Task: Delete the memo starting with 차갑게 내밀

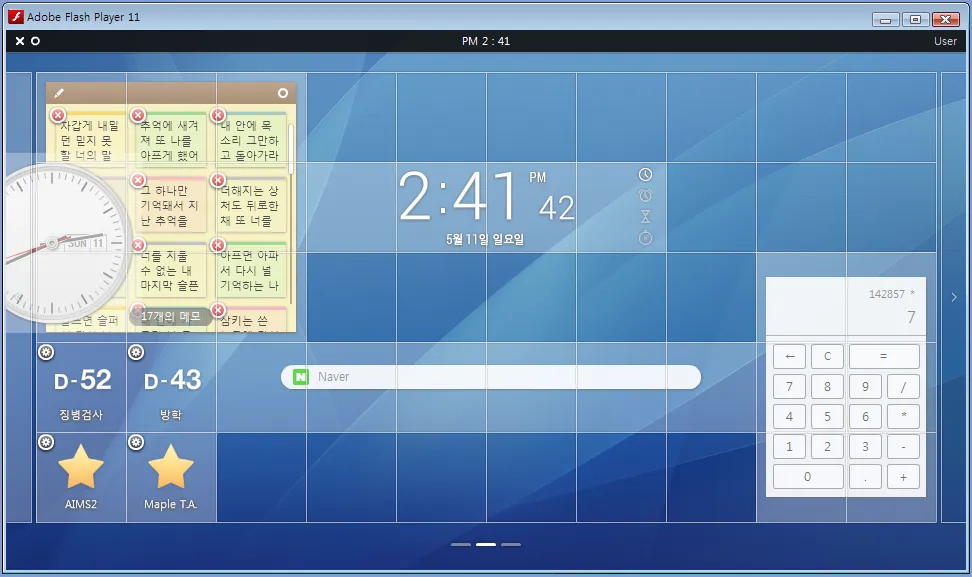Action: pos(58,115)
